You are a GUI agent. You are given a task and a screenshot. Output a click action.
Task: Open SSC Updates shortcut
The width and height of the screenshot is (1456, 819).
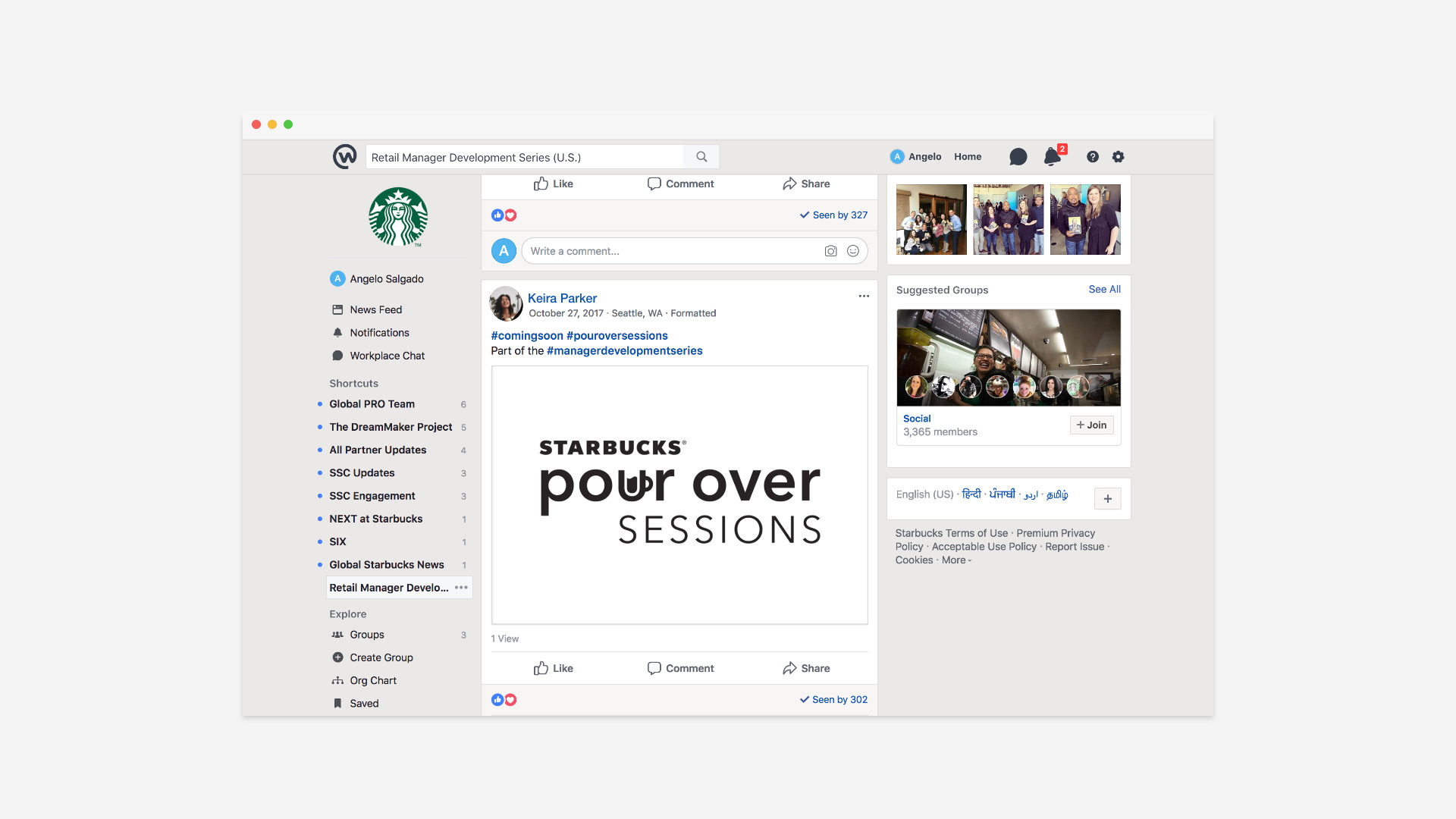362,473
